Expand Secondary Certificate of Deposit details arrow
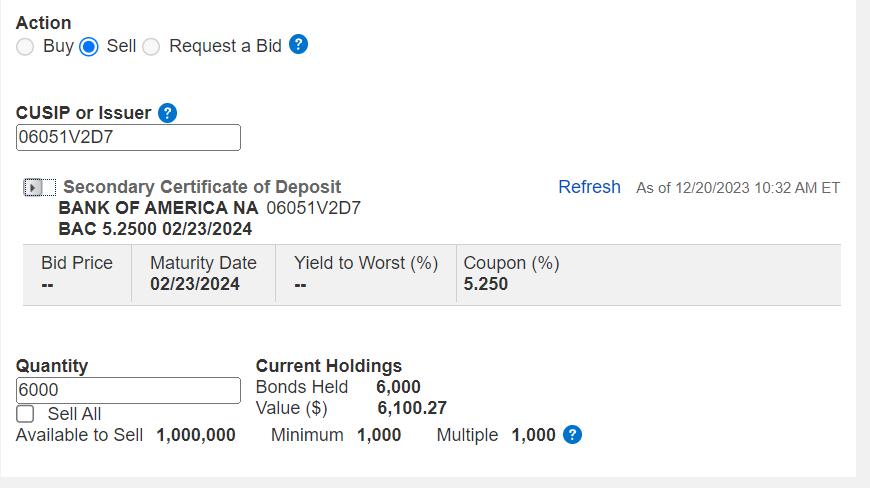Screen dimensions: 870x488 pos(33,188)
